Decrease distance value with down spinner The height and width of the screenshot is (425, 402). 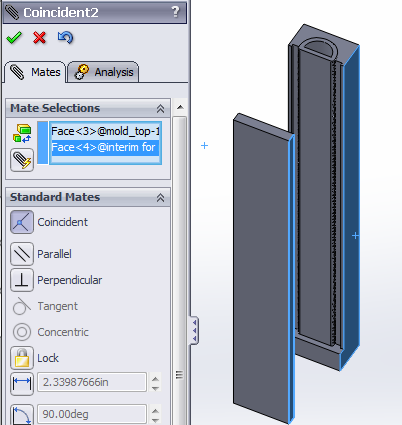tap(155, 388)
